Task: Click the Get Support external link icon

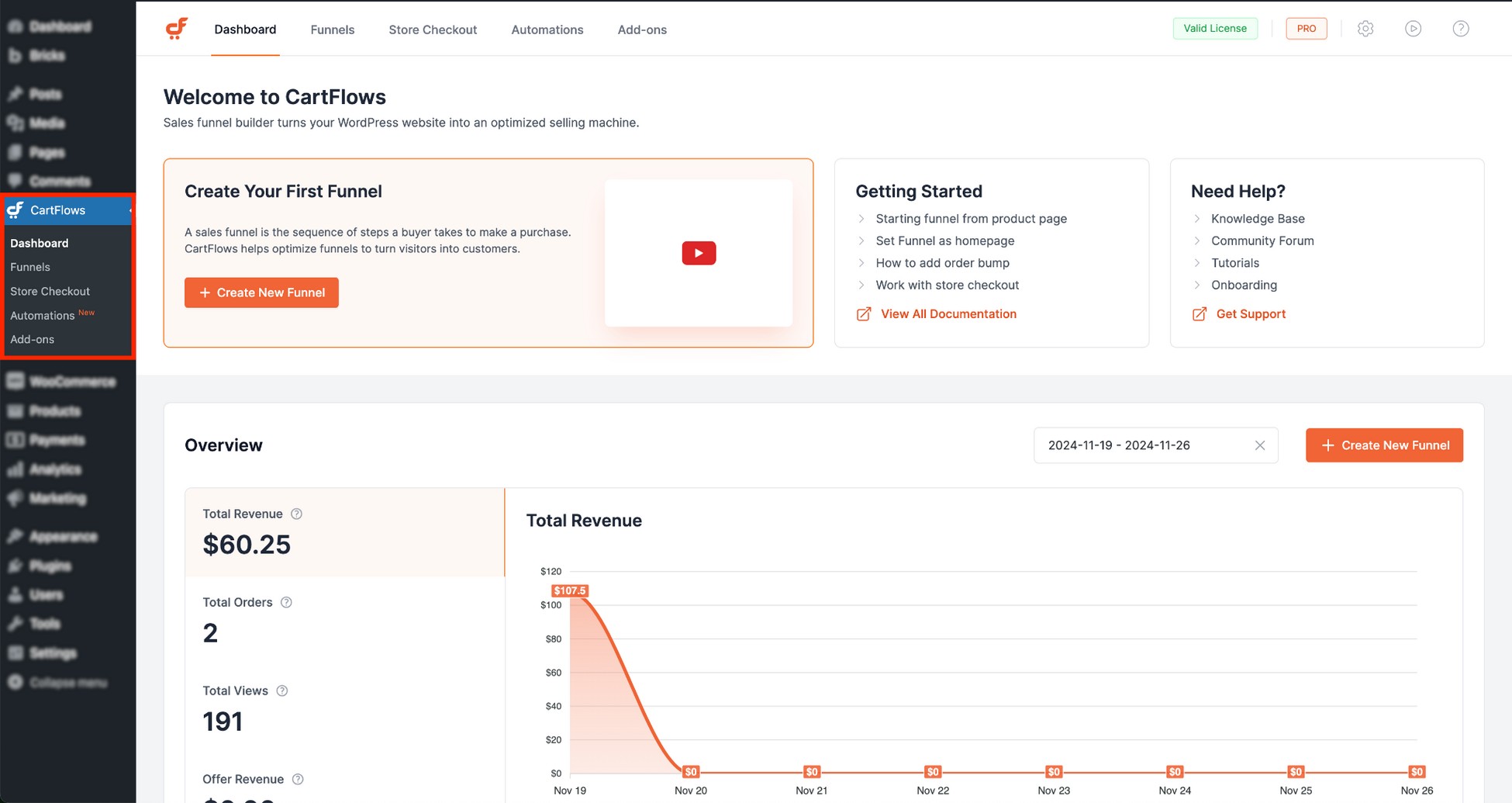Action: point(1200,313)
